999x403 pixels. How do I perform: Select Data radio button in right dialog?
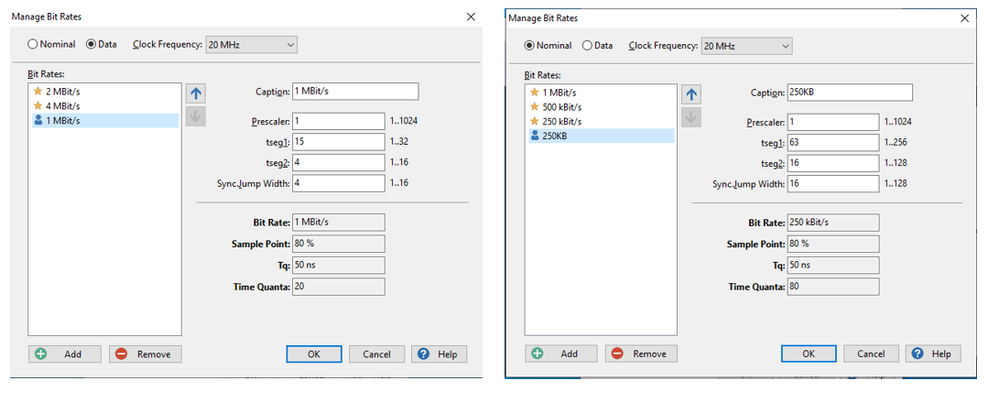coord(588,45)
